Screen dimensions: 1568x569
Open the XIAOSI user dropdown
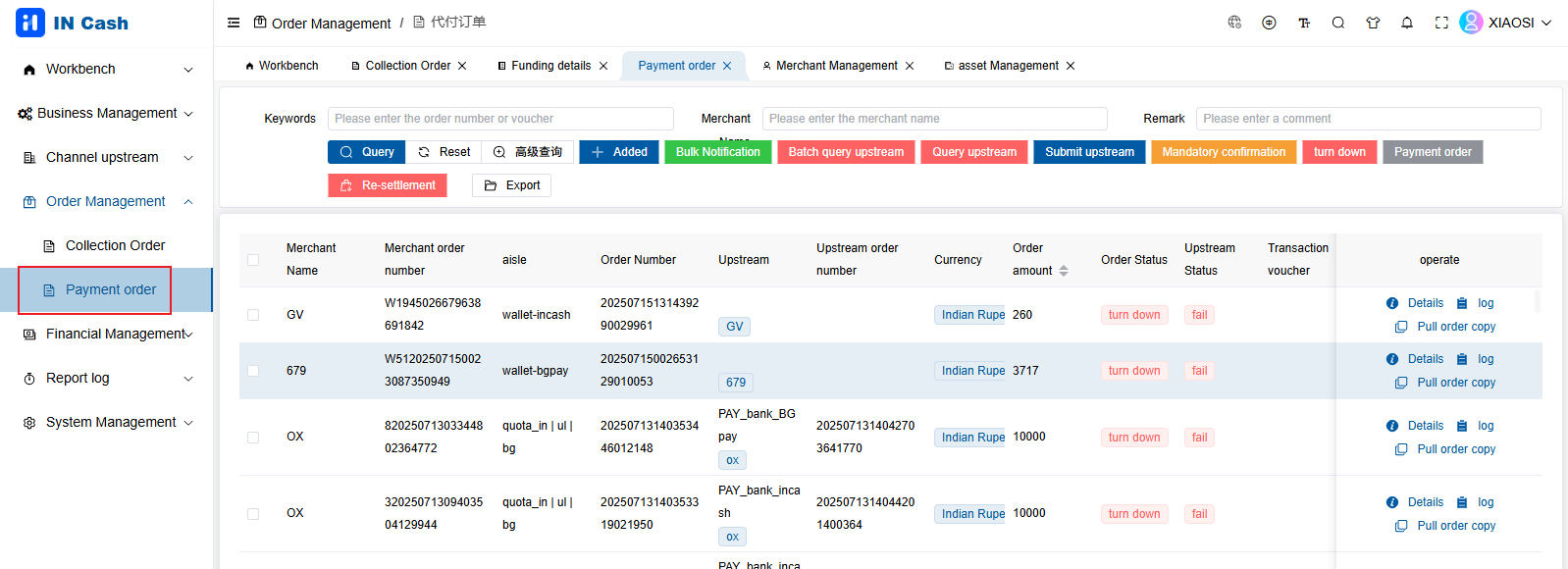point(1505,23)
